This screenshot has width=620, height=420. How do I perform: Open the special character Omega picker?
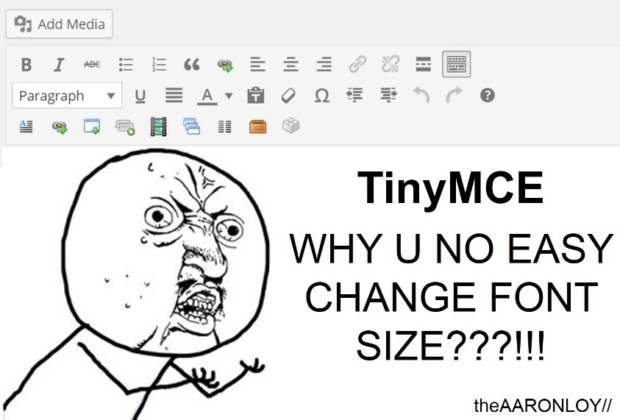click(x=321, y=96)
